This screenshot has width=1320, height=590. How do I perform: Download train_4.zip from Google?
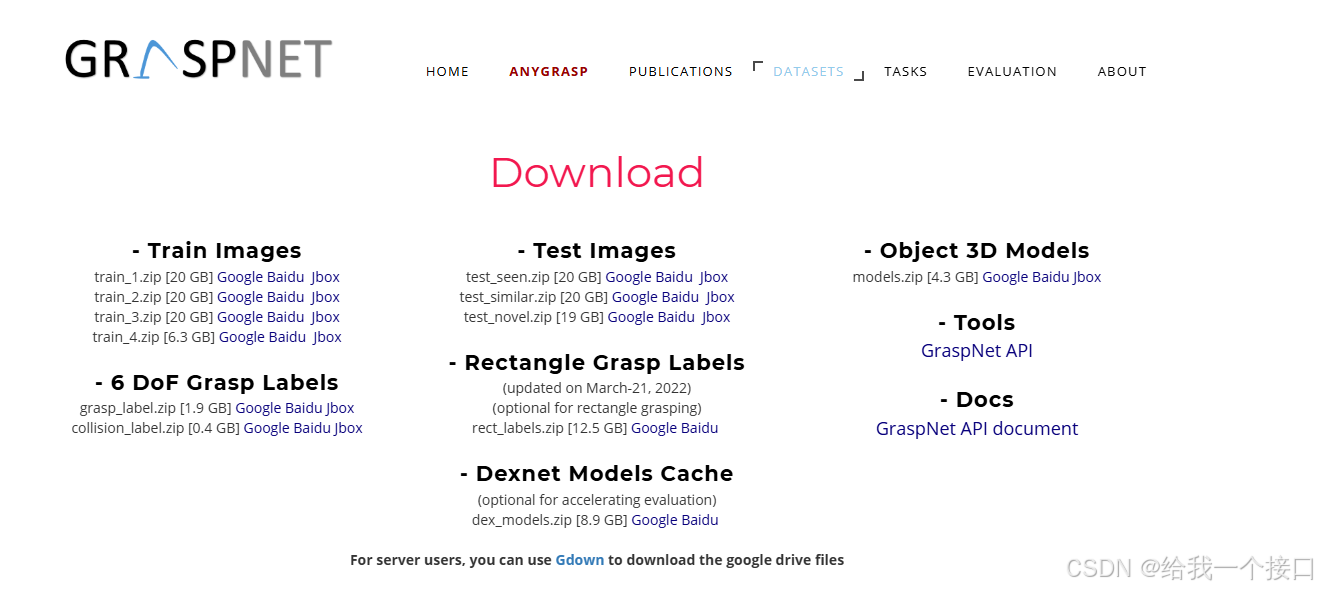tap(242, 337)
